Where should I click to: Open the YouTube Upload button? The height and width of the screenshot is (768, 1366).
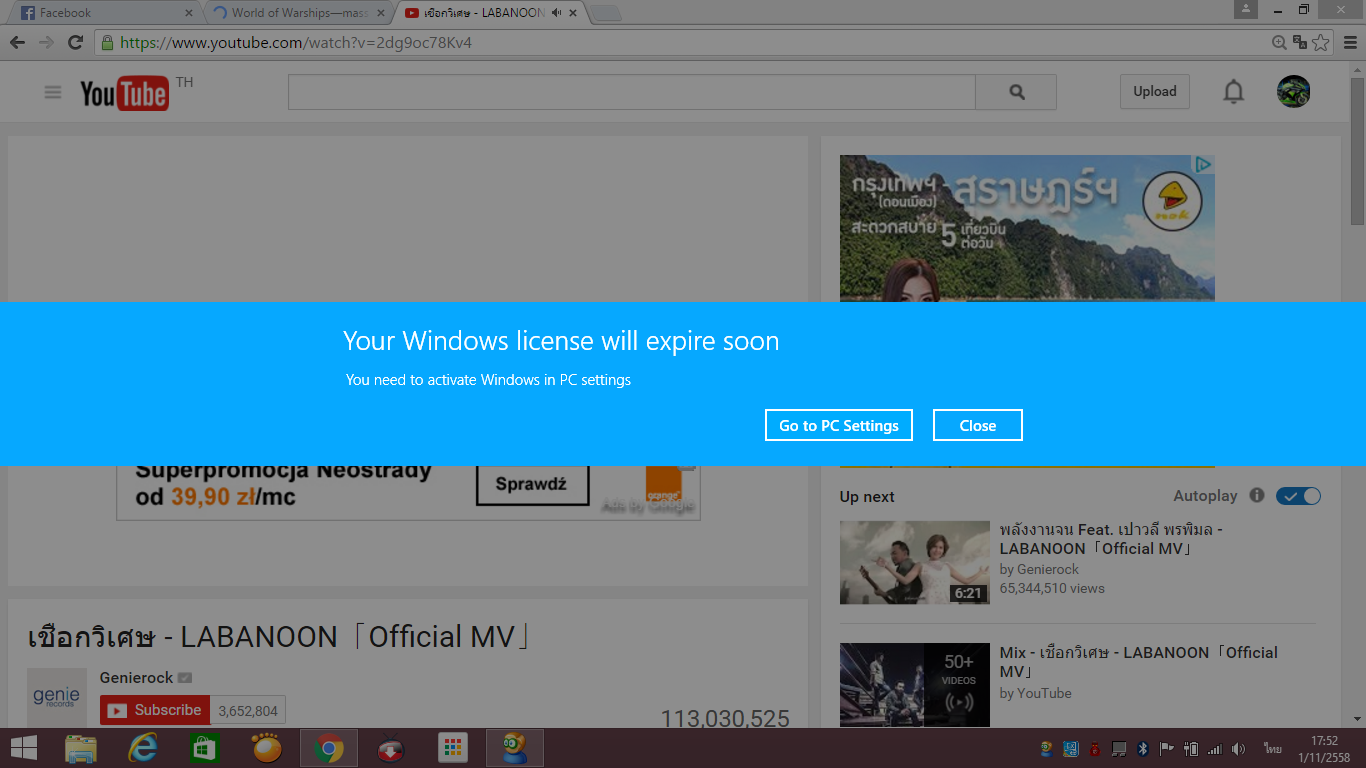[x=1155, y=92]
